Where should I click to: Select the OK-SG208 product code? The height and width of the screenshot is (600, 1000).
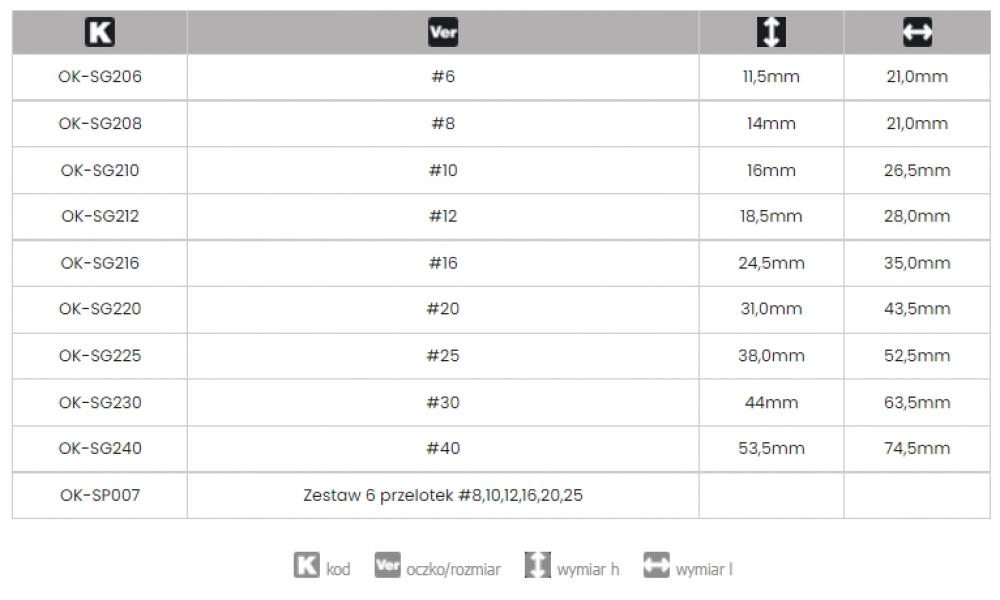pyautogui.click(x=100, y=123)
